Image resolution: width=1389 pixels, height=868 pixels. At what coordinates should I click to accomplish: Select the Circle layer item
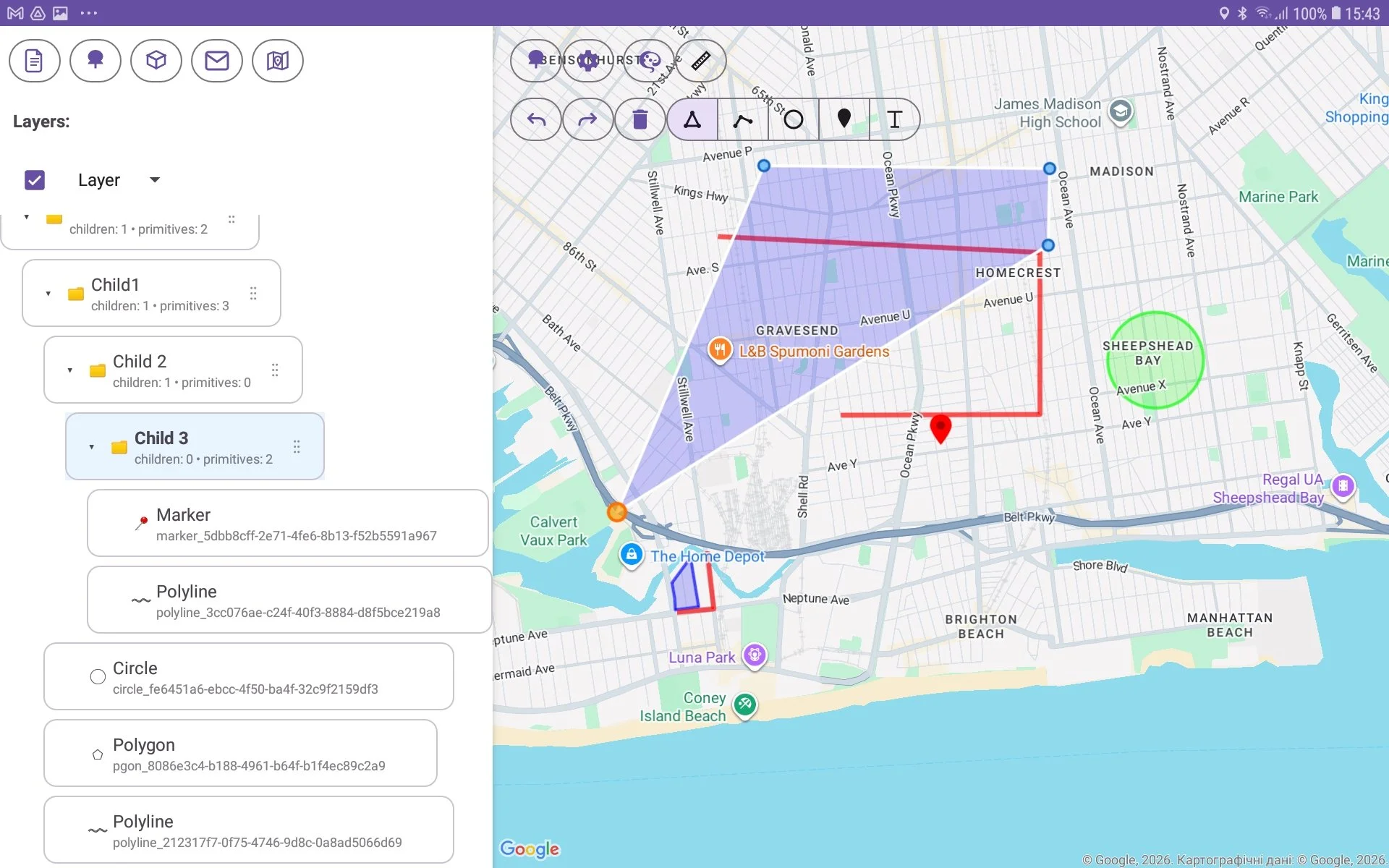click(249, 676)
